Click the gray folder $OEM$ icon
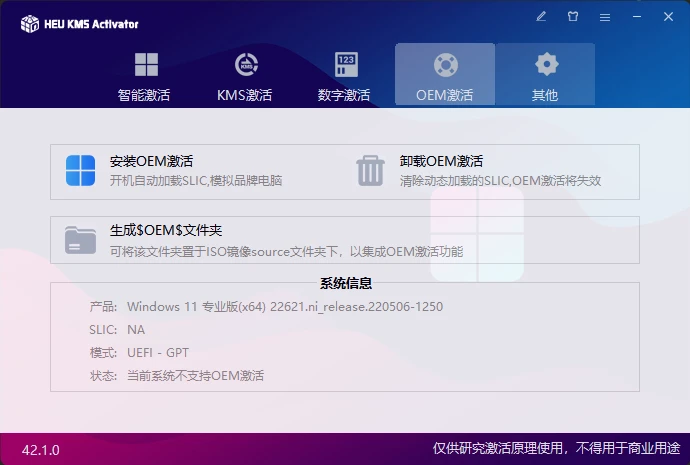Image resolution: width=690 pixels, height=465 pixels. [81, 240]
